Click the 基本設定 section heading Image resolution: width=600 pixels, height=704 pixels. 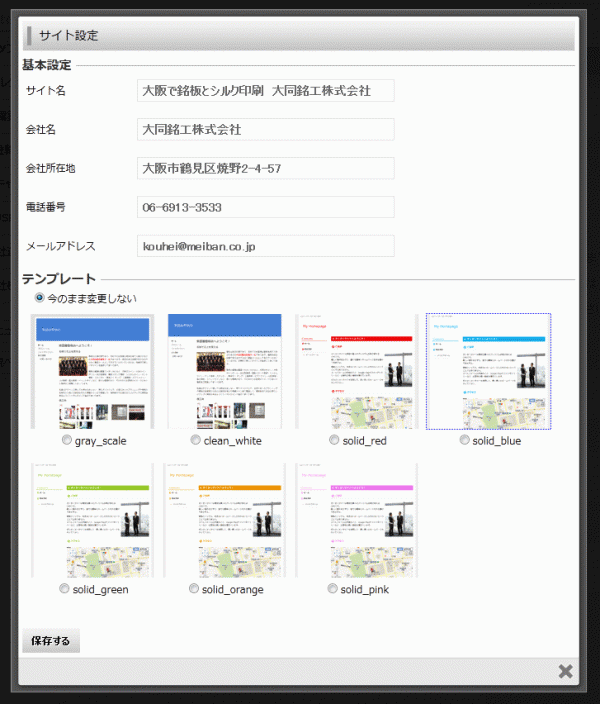click(47, 65)
